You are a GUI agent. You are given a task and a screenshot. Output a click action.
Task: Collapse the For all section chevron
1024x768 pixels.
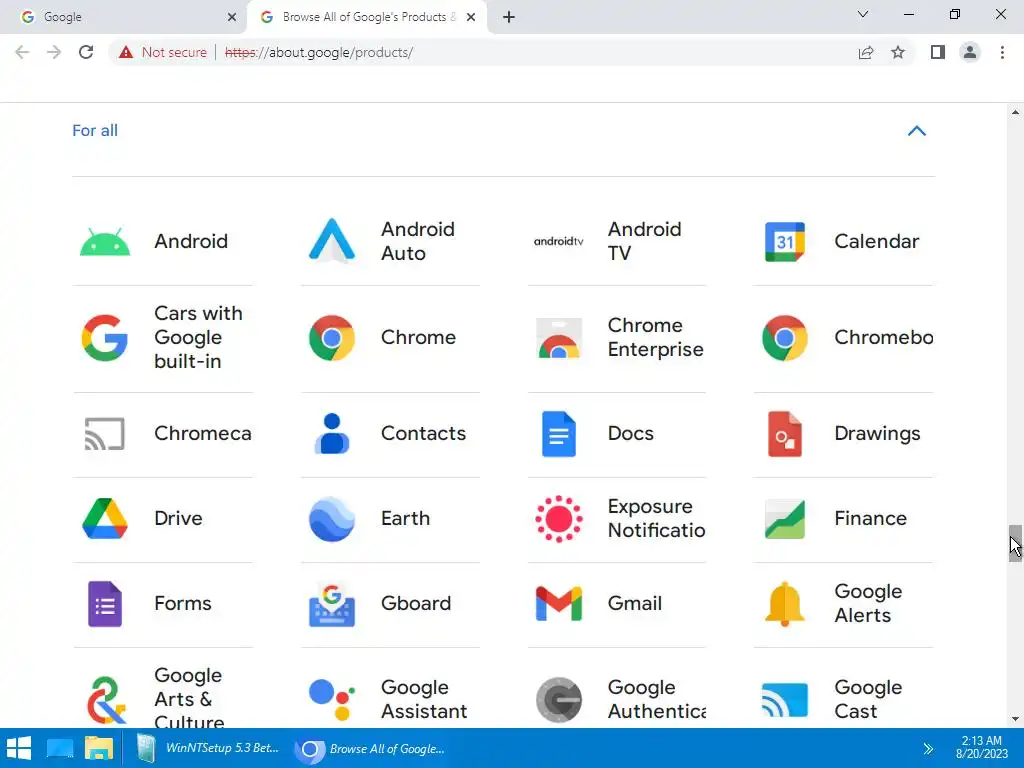tap(917, 131)
